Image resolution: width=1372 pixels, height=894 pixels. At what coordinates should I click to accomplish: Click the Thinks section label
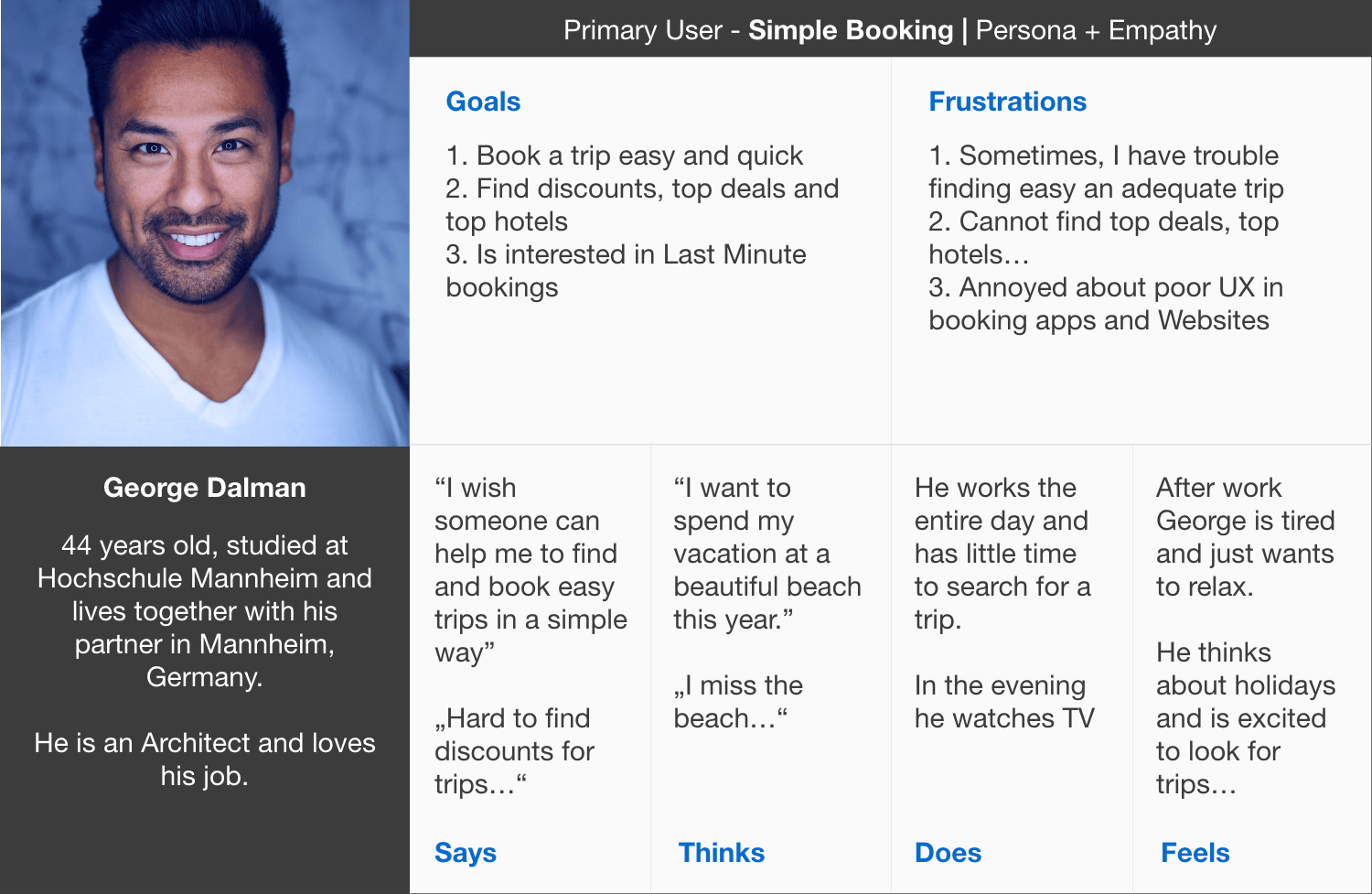[x=721, y=853]
